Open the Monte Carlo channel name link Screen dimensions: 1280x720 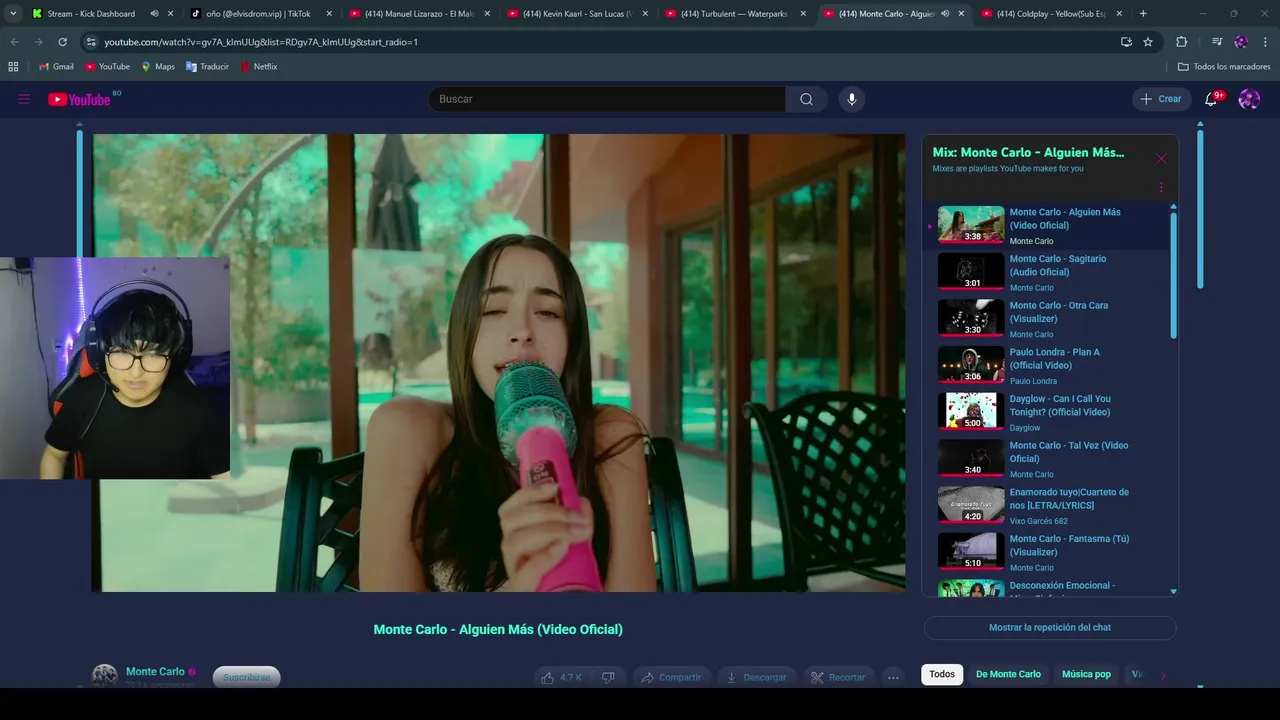click(155, 672)
